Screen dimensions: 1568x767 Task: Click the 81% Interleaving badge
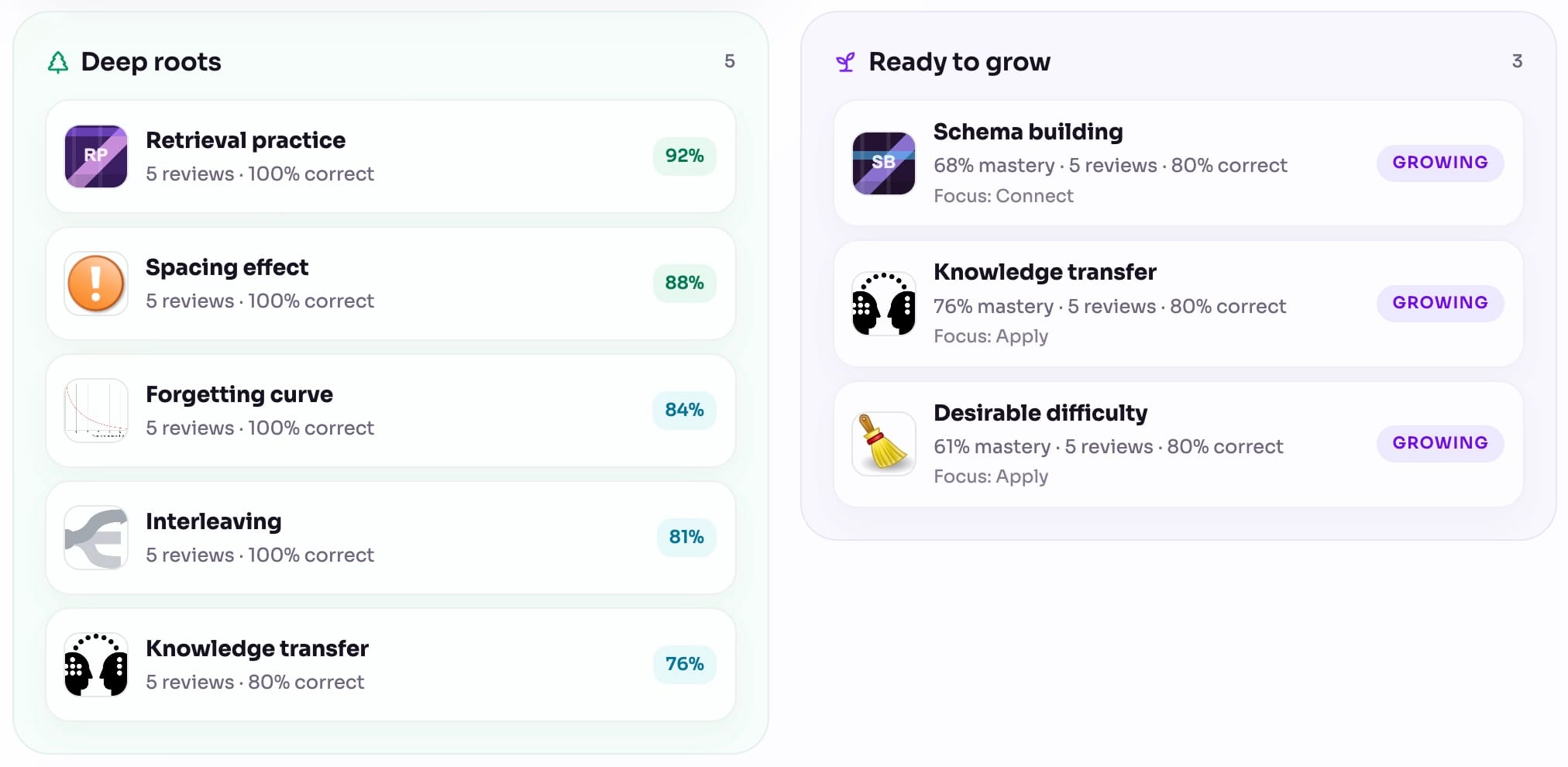pyautogui.click(x=686, y=537)
